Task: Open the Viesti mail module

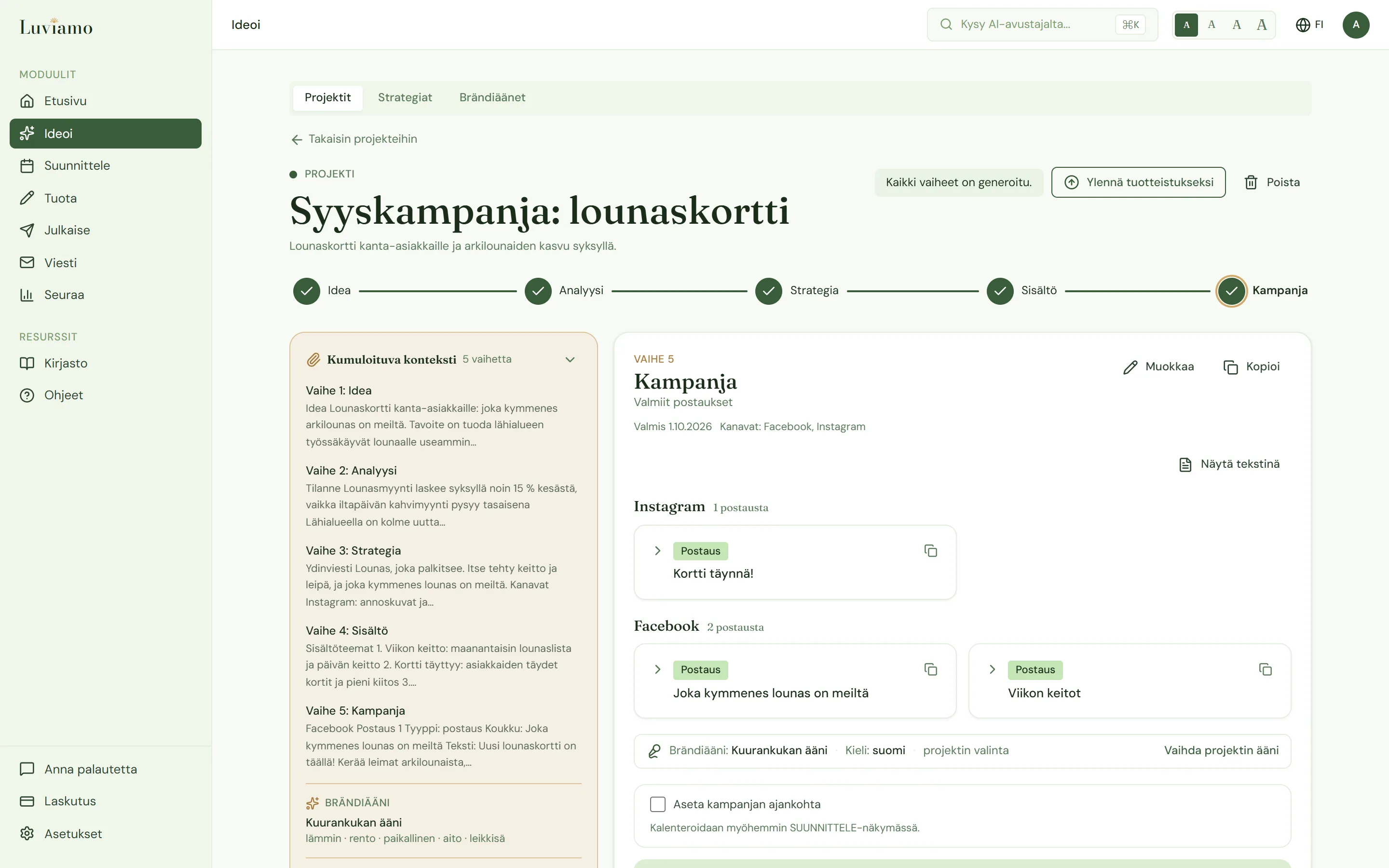Action: pyautogui.click(x=106, y=263)
